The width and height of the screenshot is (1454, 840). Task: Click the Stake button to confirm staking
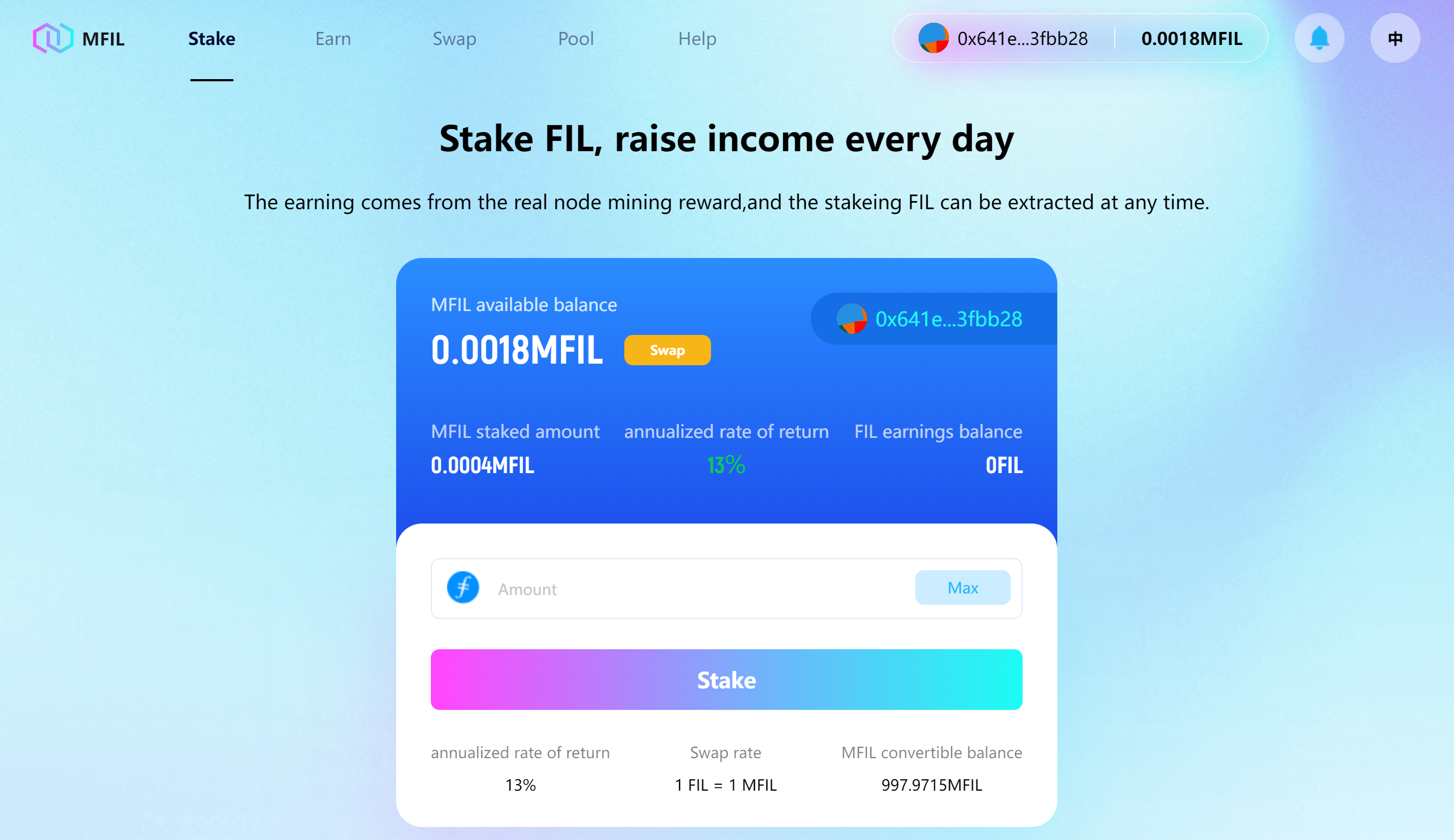tap(727, 679)
